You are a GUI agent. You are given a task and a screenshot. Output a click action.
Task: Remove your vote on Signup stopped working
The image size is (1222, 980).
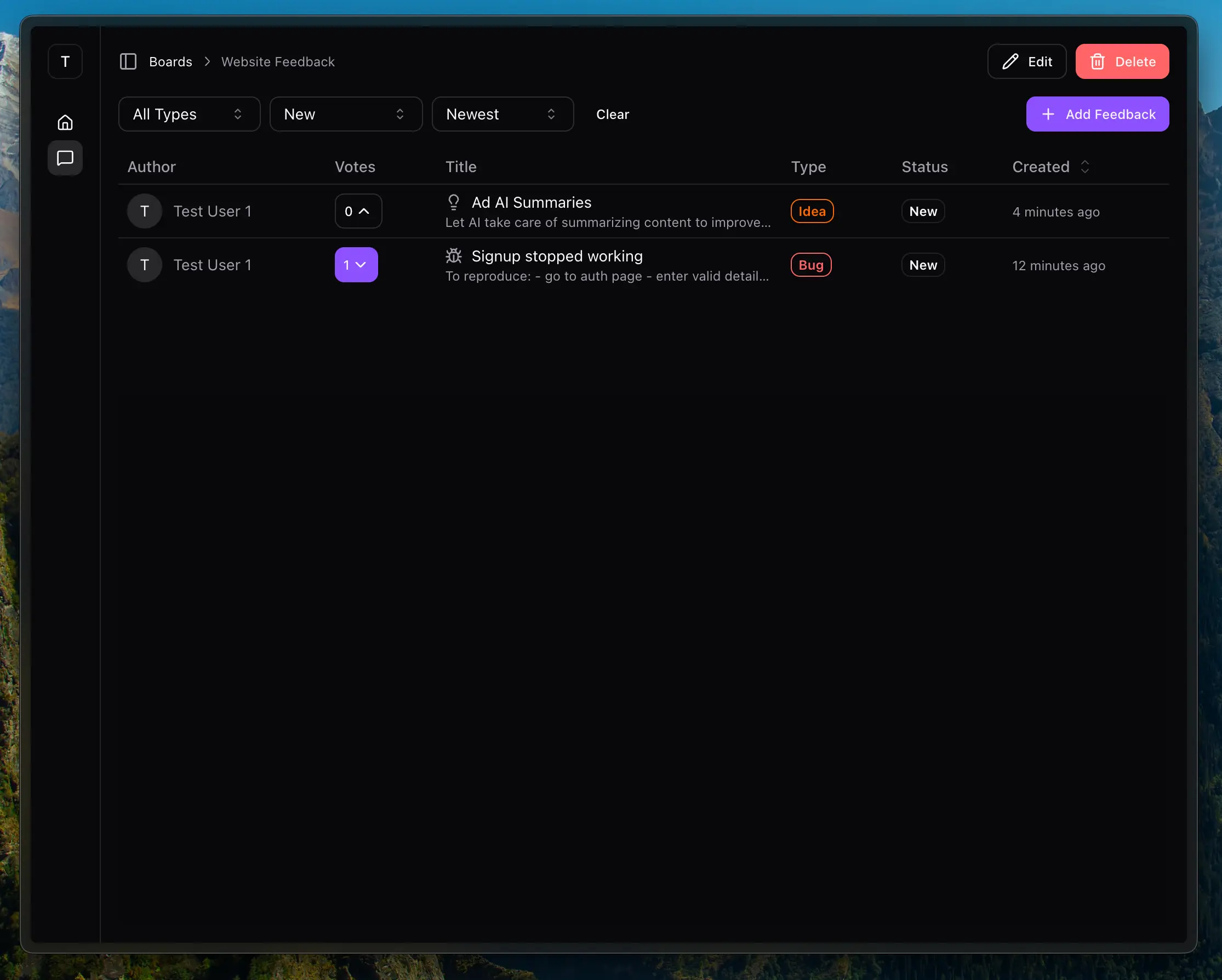coord(356,264)
